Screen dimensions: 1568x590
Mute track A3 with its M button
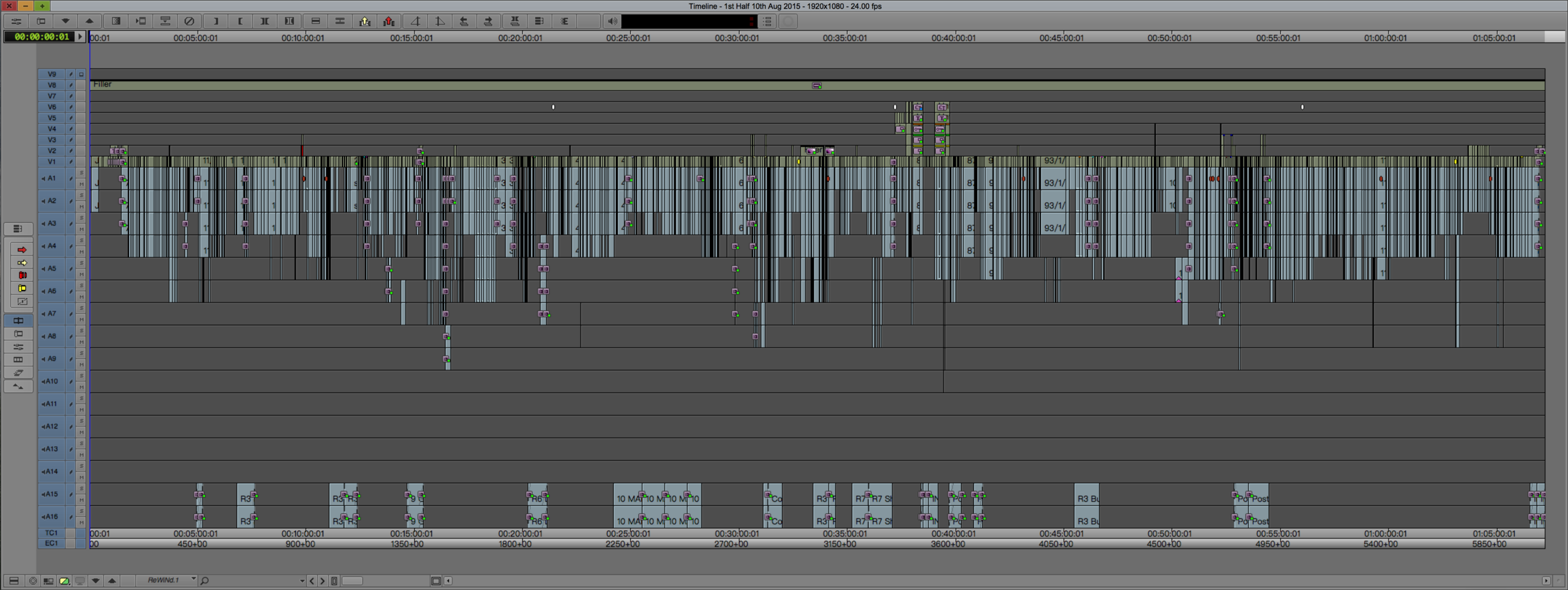coord(81,229)
